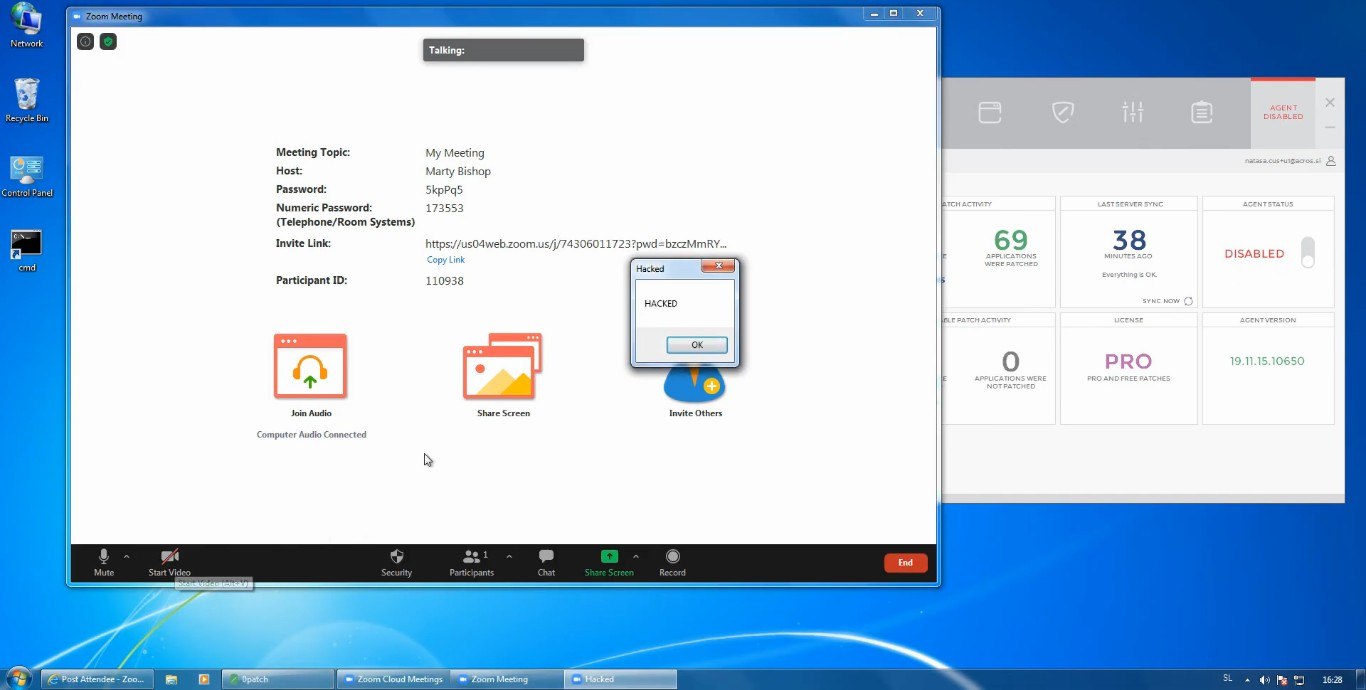Open Network desktop icon
Viewport: 1366px width, 690px height.
[x=26, y=26]
